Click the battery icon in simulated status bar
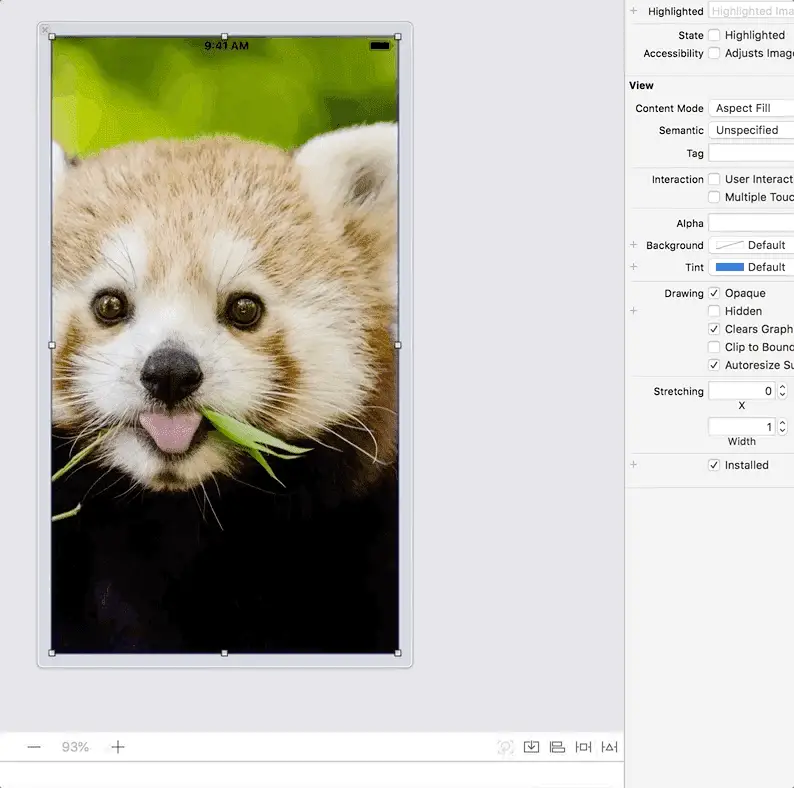 [380, 46]
